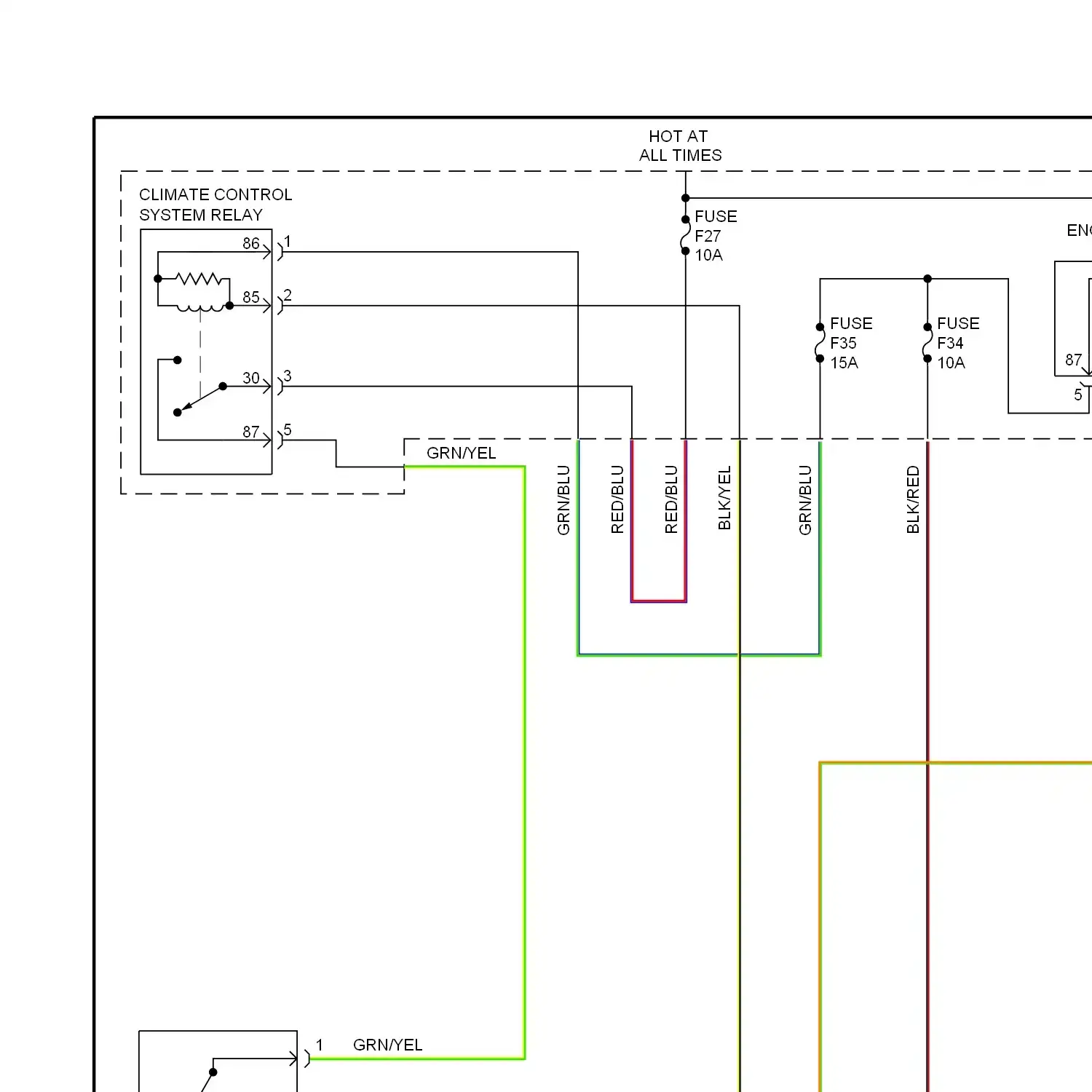
Task: Click the vertical BLK/RED wire label
Action: 913,499
